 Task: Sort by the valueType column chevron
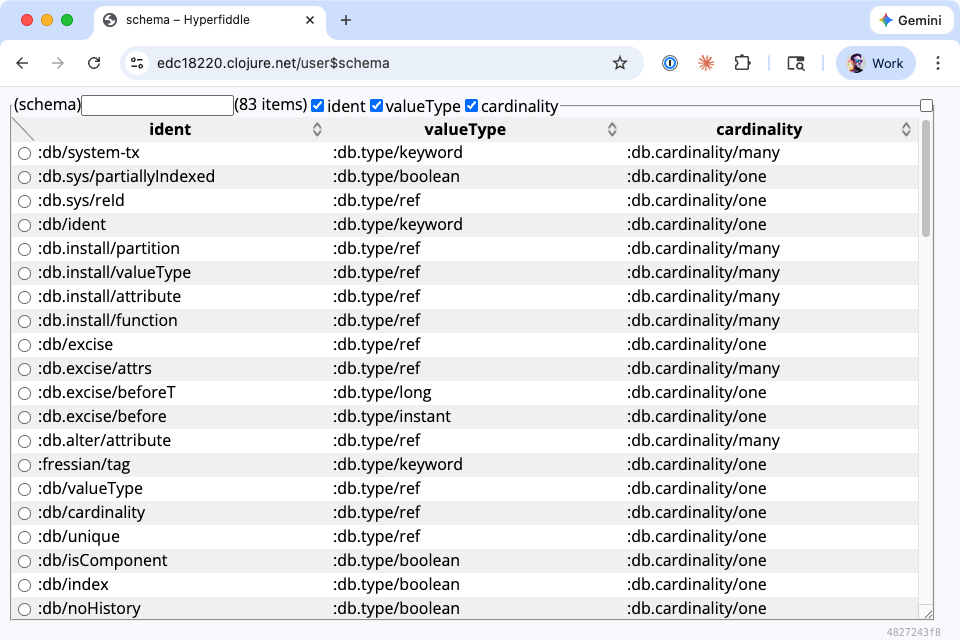click(611, 129)
